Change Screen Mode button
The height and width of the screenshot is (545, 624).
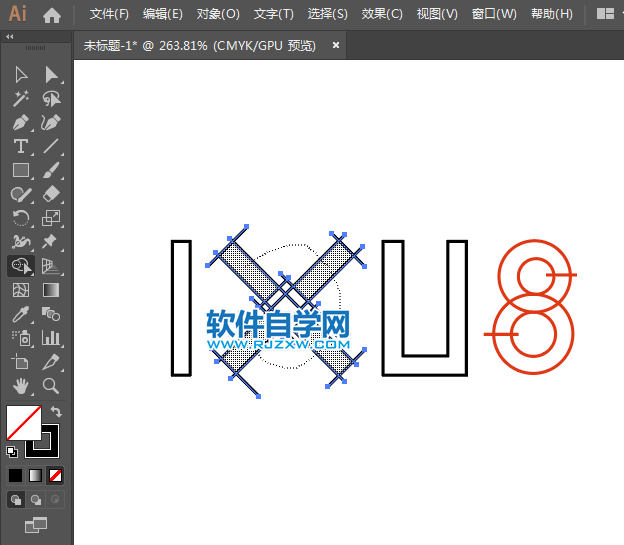[x=36, y=525]
